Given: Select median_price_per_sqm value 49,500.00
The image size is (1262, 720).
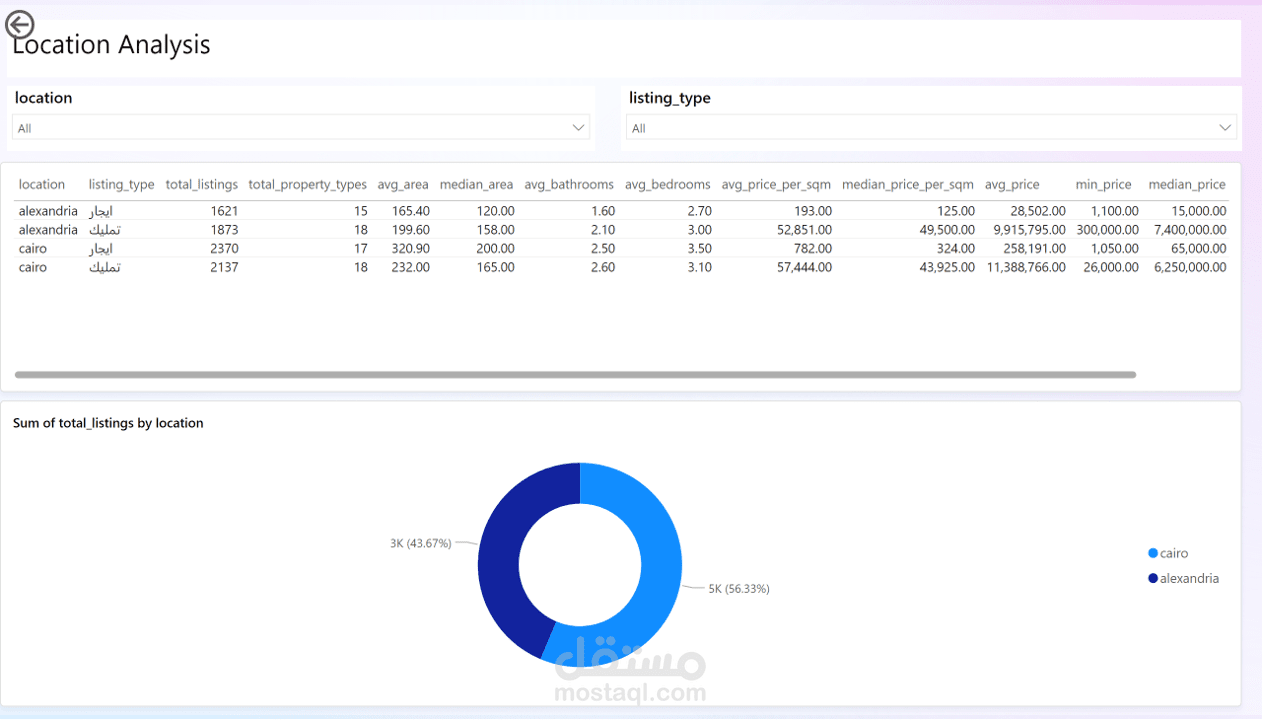Looking at the screenshot, I should click(947, 230).
